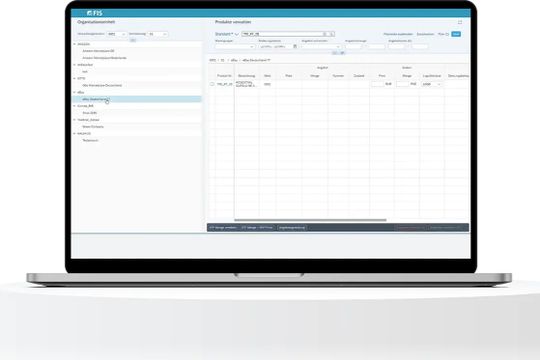Click the eBay segment in the breadcrumb path
The height and width of the screenshot is (360, 540).
[x=234, y=60]
